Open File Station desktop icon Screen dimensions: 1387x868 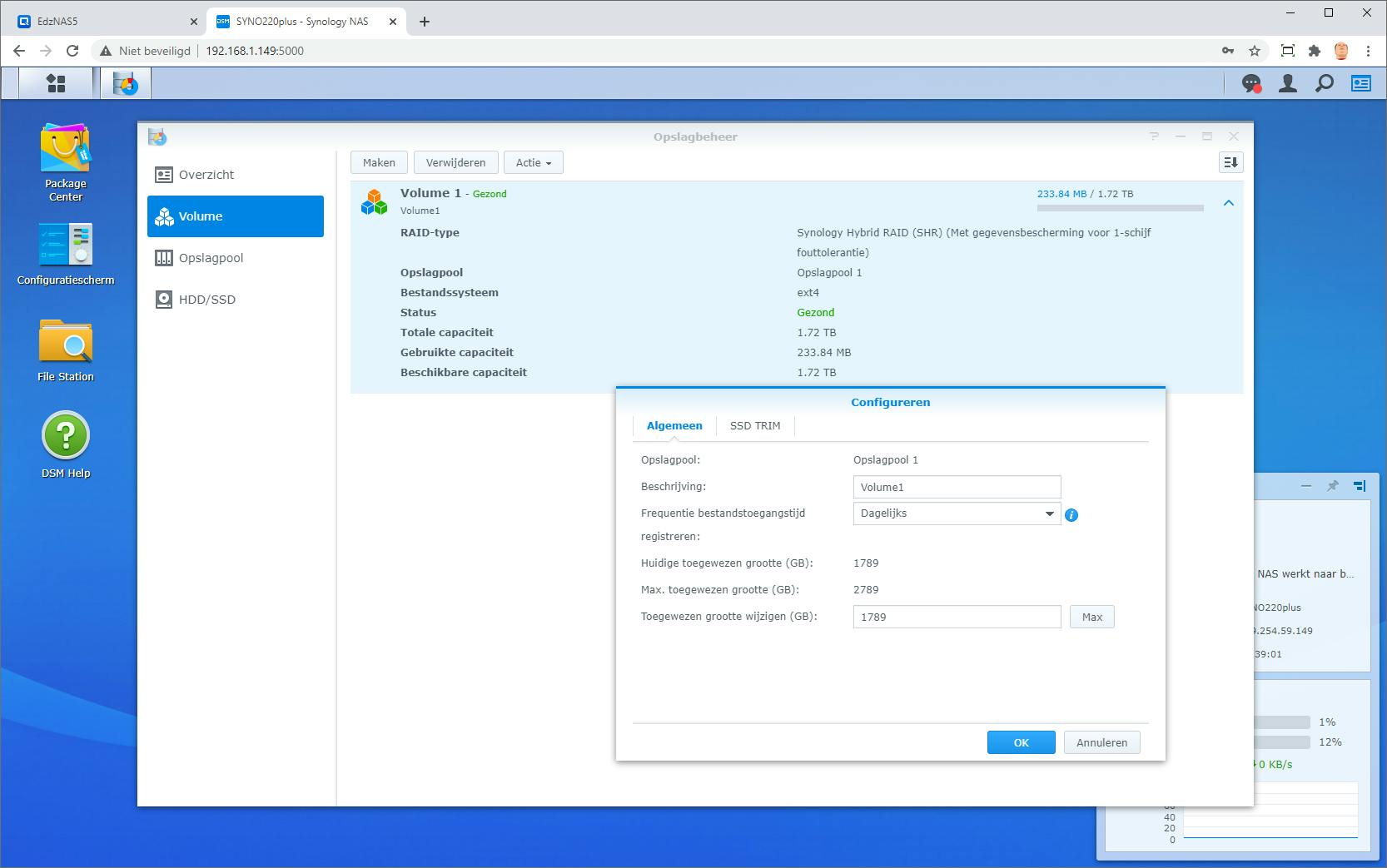click(66, 351)
